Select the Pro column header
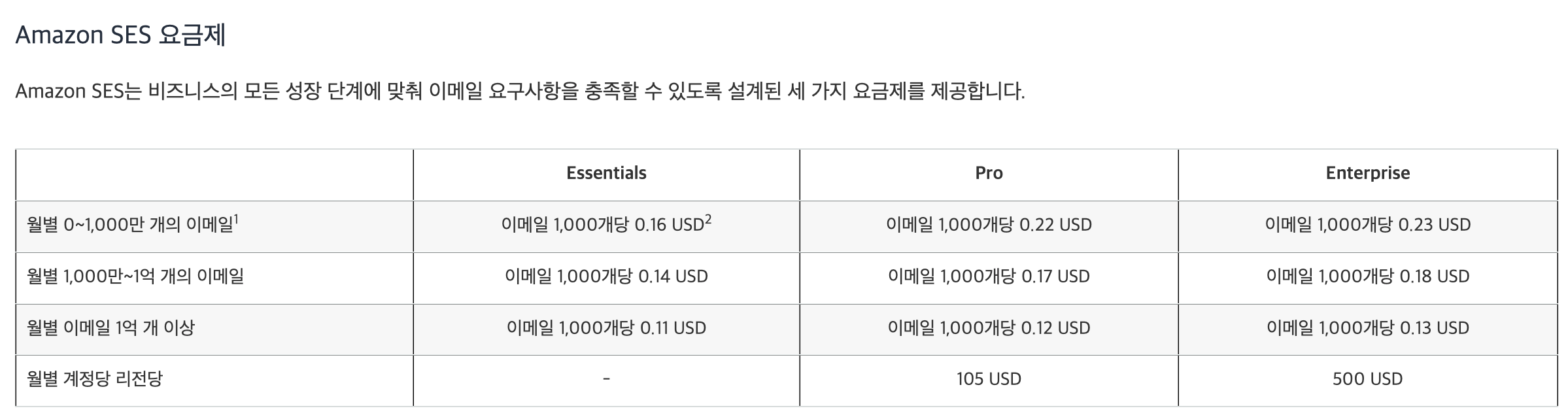Screen dimensions: 1568x417 pos(989,173)
